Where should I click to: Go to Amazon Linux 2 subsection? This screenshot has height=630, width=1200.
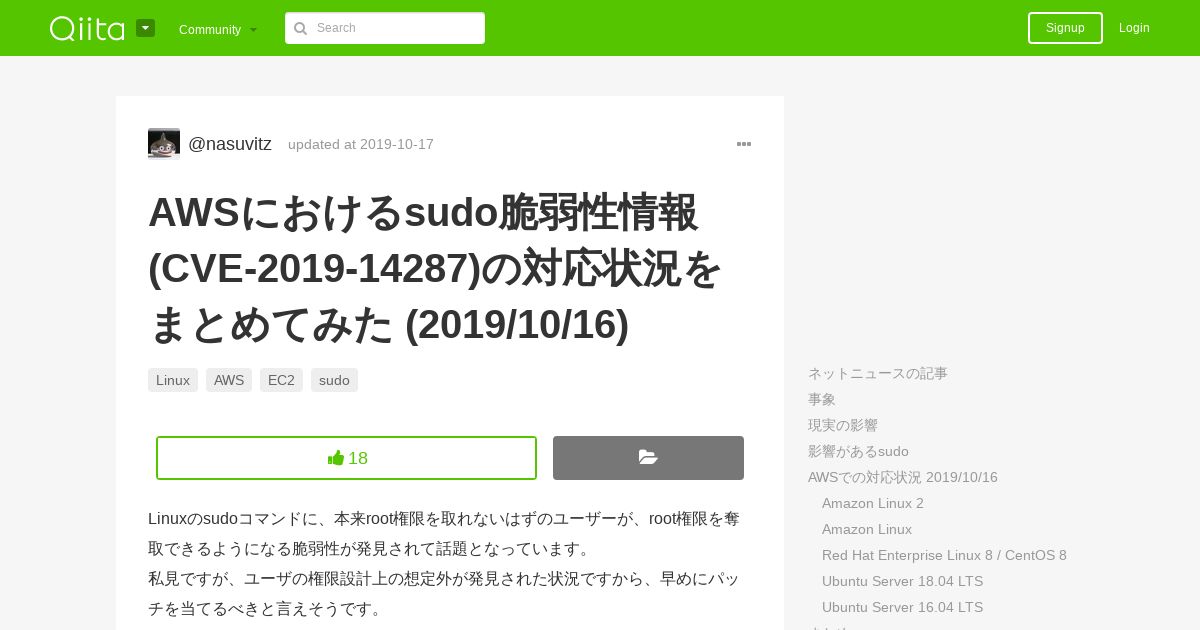[x=873, y=503]
